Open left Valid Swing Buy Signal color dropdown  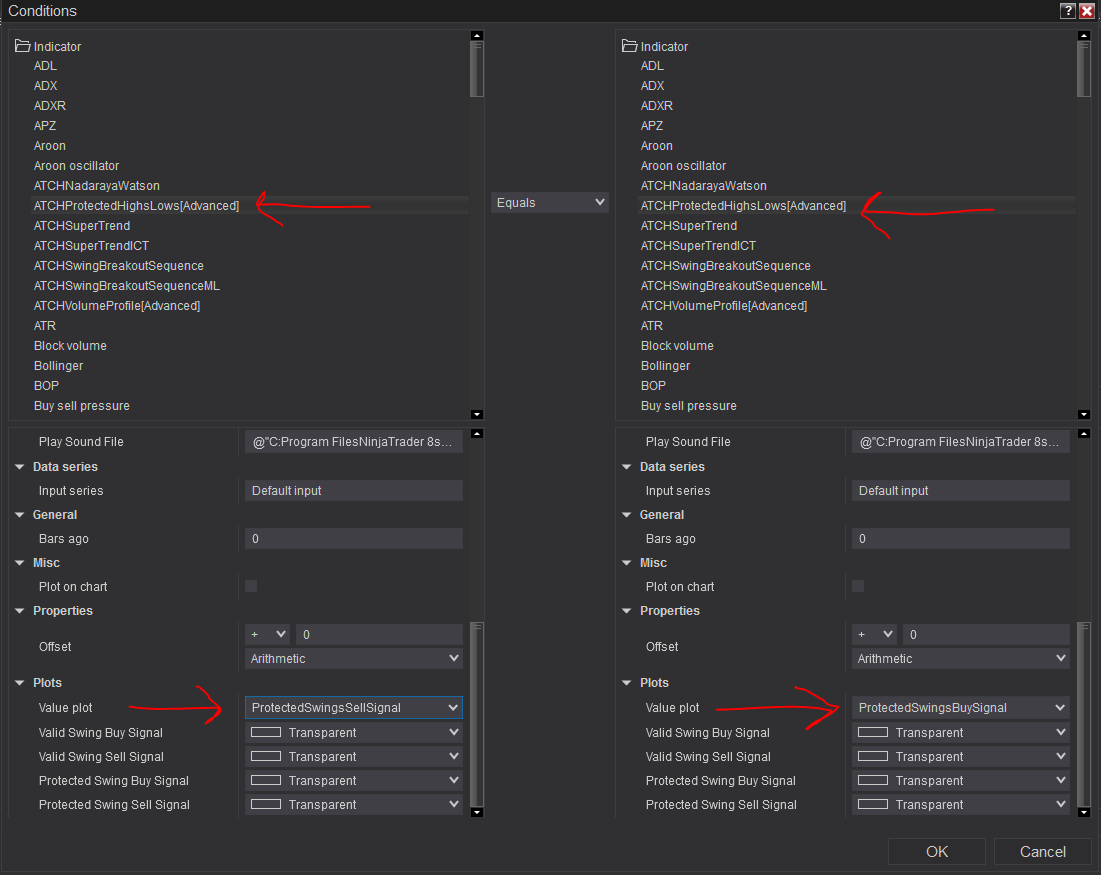pyautogui.click(x=354, y=732)
